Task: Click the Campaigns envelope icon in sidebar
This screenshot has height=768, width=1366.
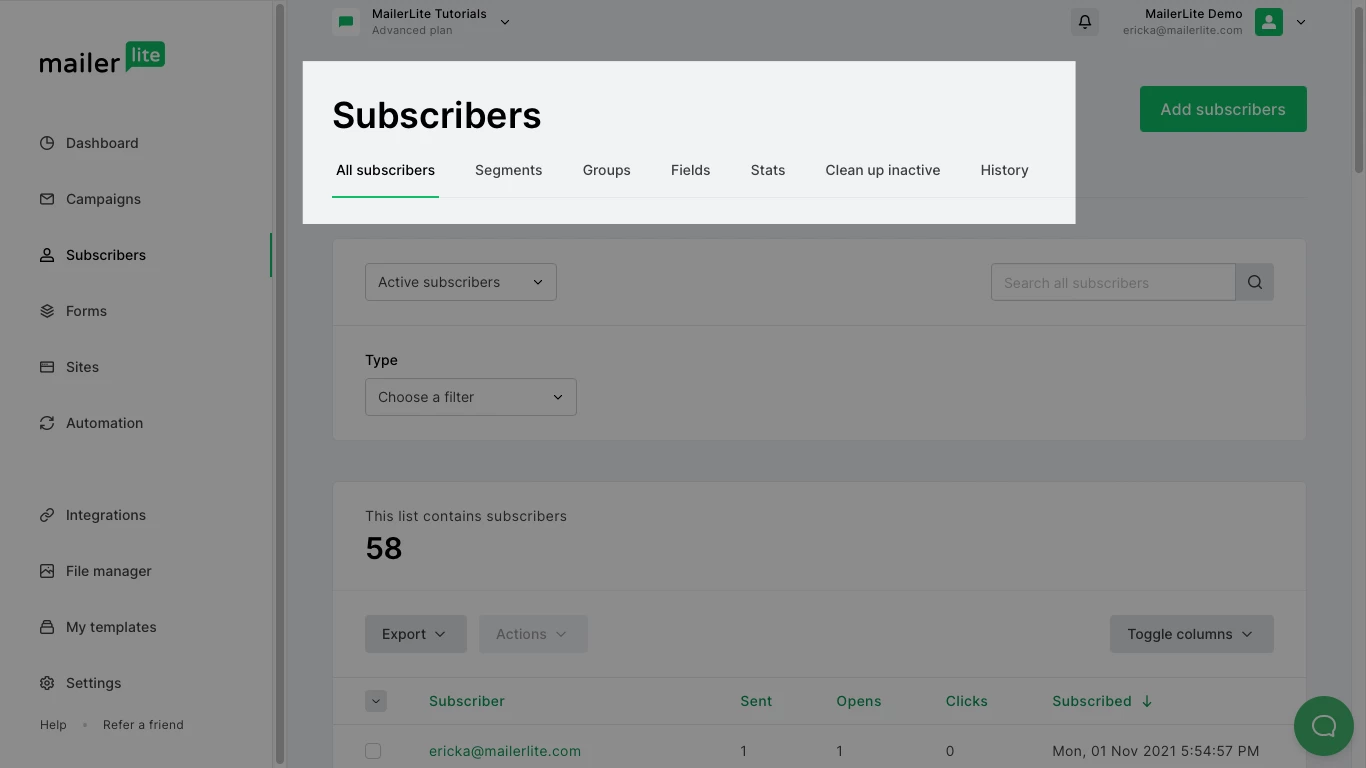Action: [47, 199]
